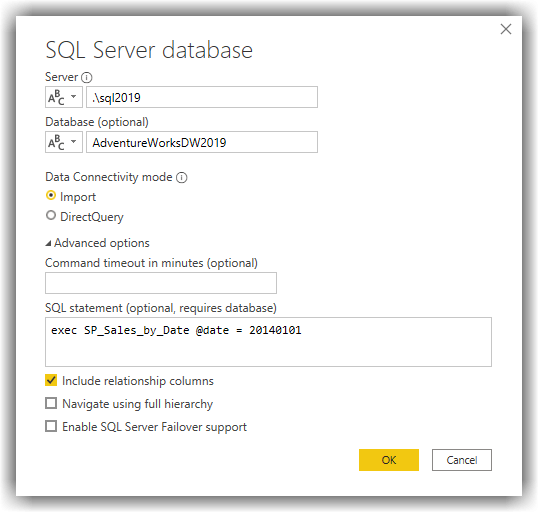
Task: Enable Navigate using full hierarchy
Action: click(x=51, y=403)
